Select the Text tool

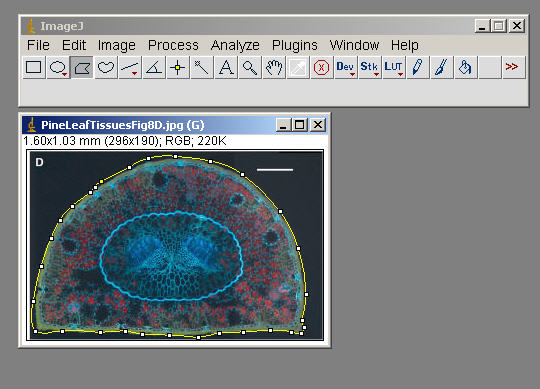226,67
